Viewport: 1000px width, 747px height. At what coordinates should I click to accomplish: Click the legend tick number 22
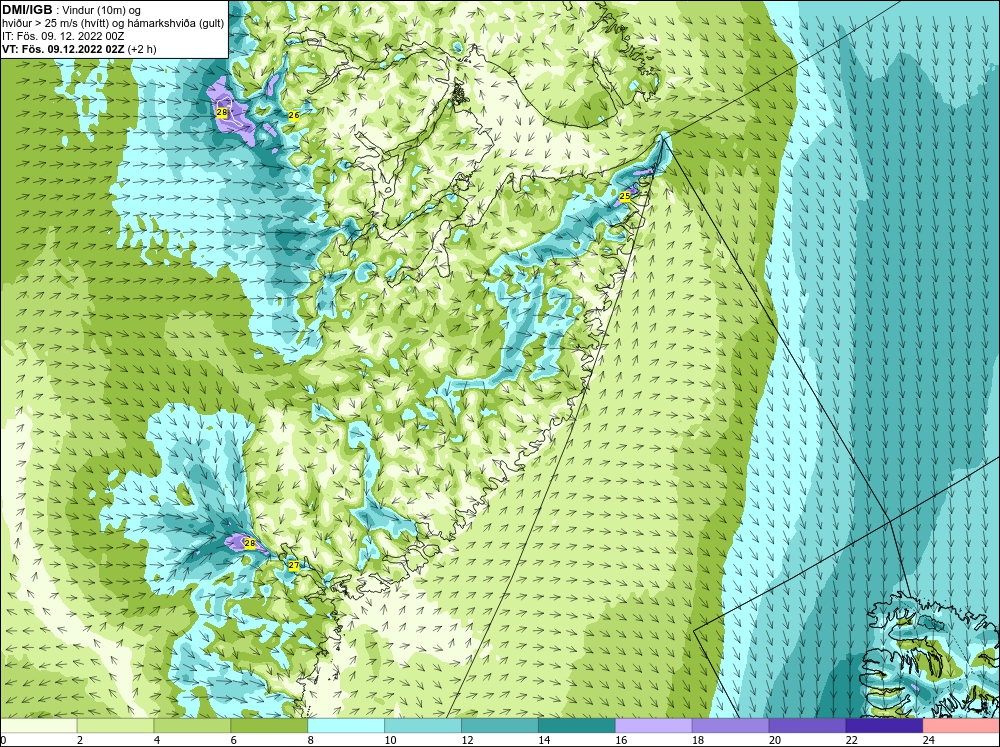click(852, 740)
